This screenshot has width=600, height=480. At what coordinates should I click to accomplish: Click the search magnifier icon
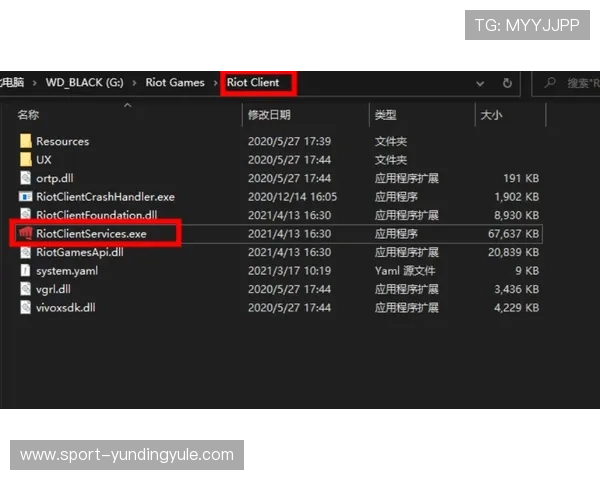(549, 83)
